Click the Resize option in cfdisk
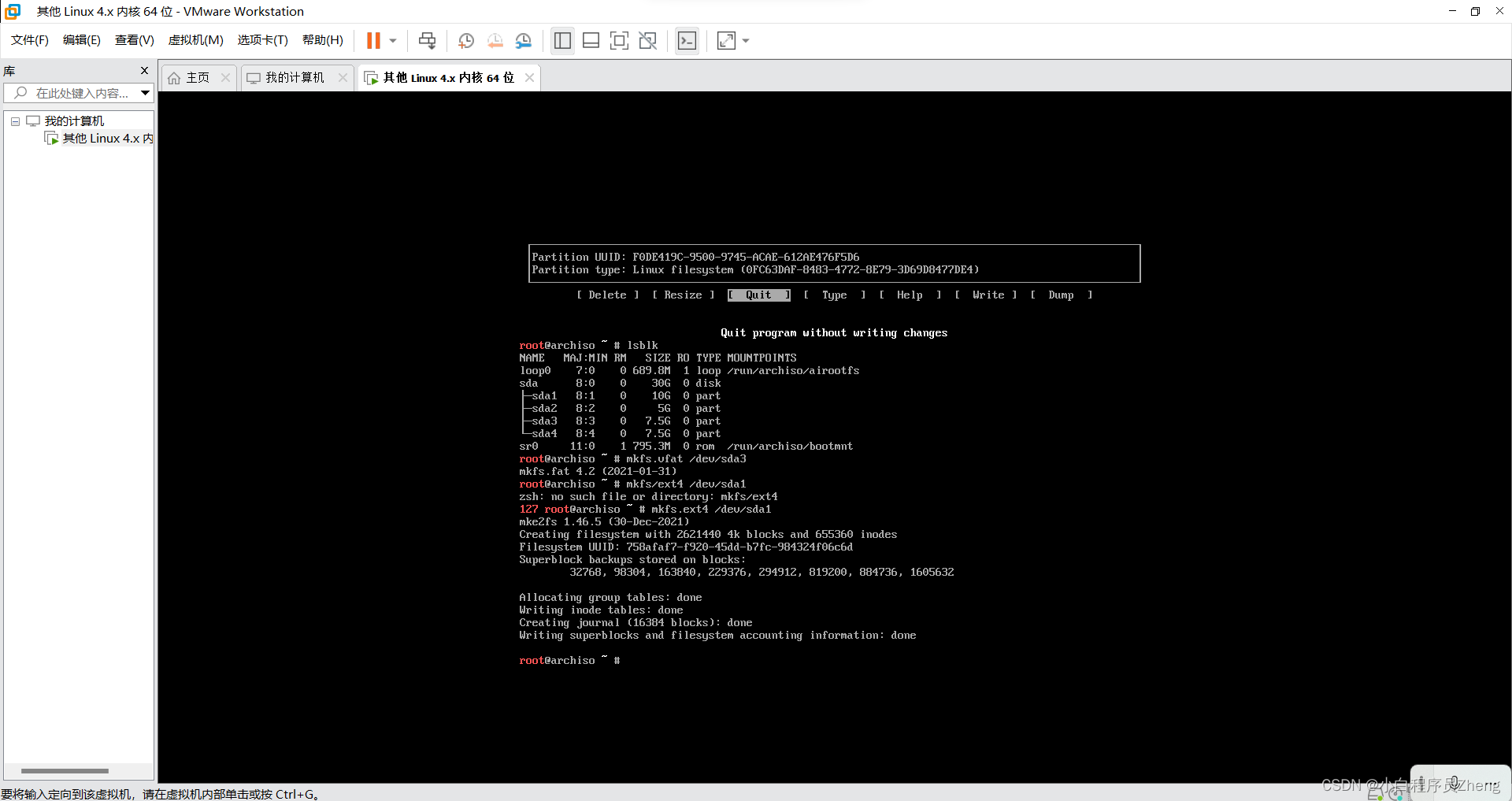 683,295
